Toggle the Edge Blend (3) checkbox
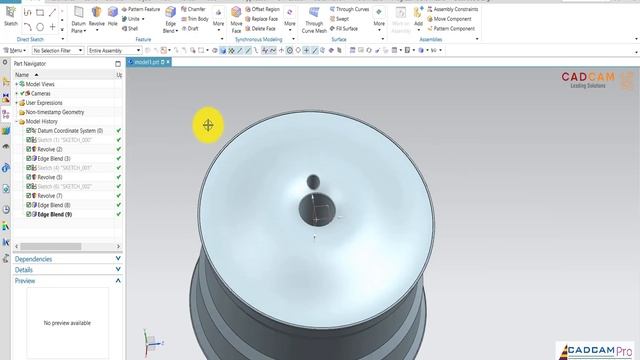 (x=29, y=158)
